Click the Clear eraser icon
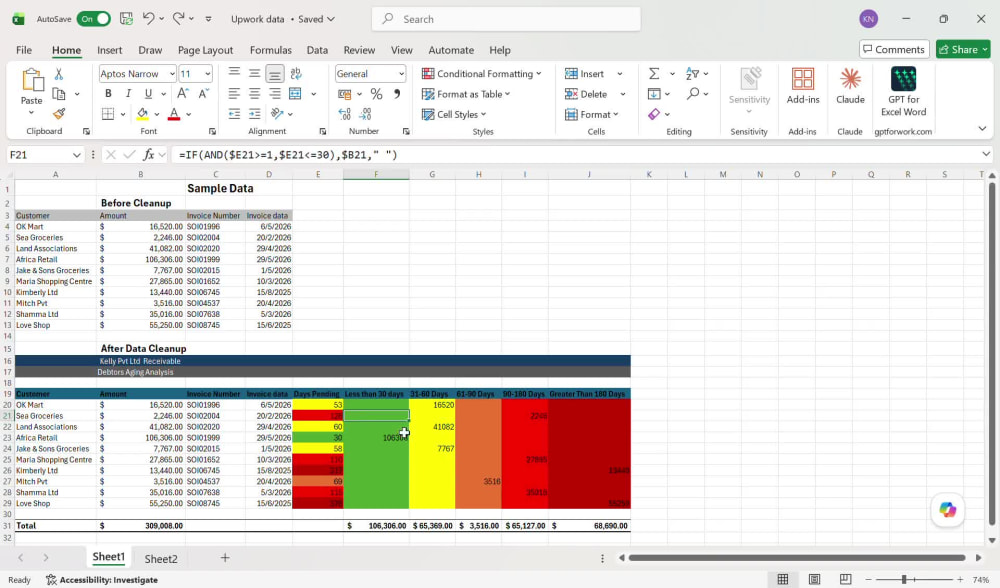Screen dimensions: 1000x588 click(654, 114)
